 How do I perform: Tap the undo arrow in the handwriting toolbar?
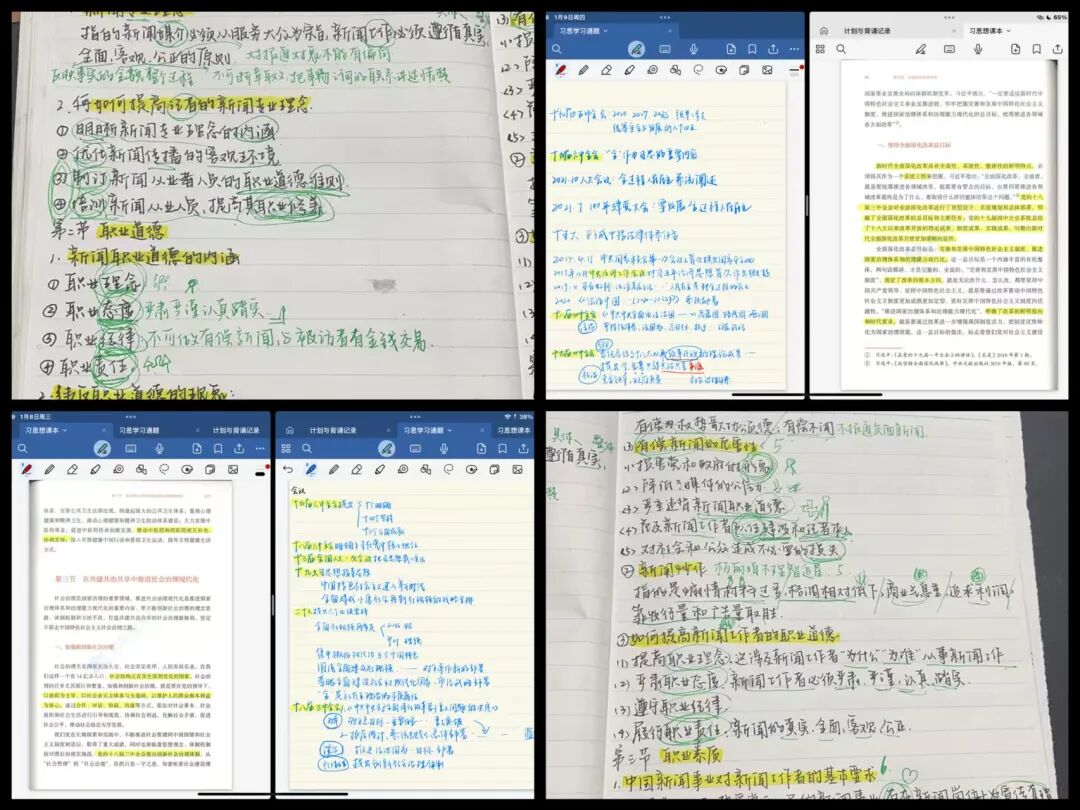tap(289, 469)
